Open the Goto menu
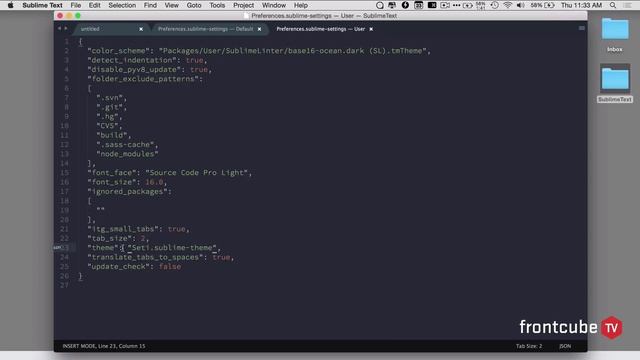This screenshot has height=360, width=640. (194, 5)
